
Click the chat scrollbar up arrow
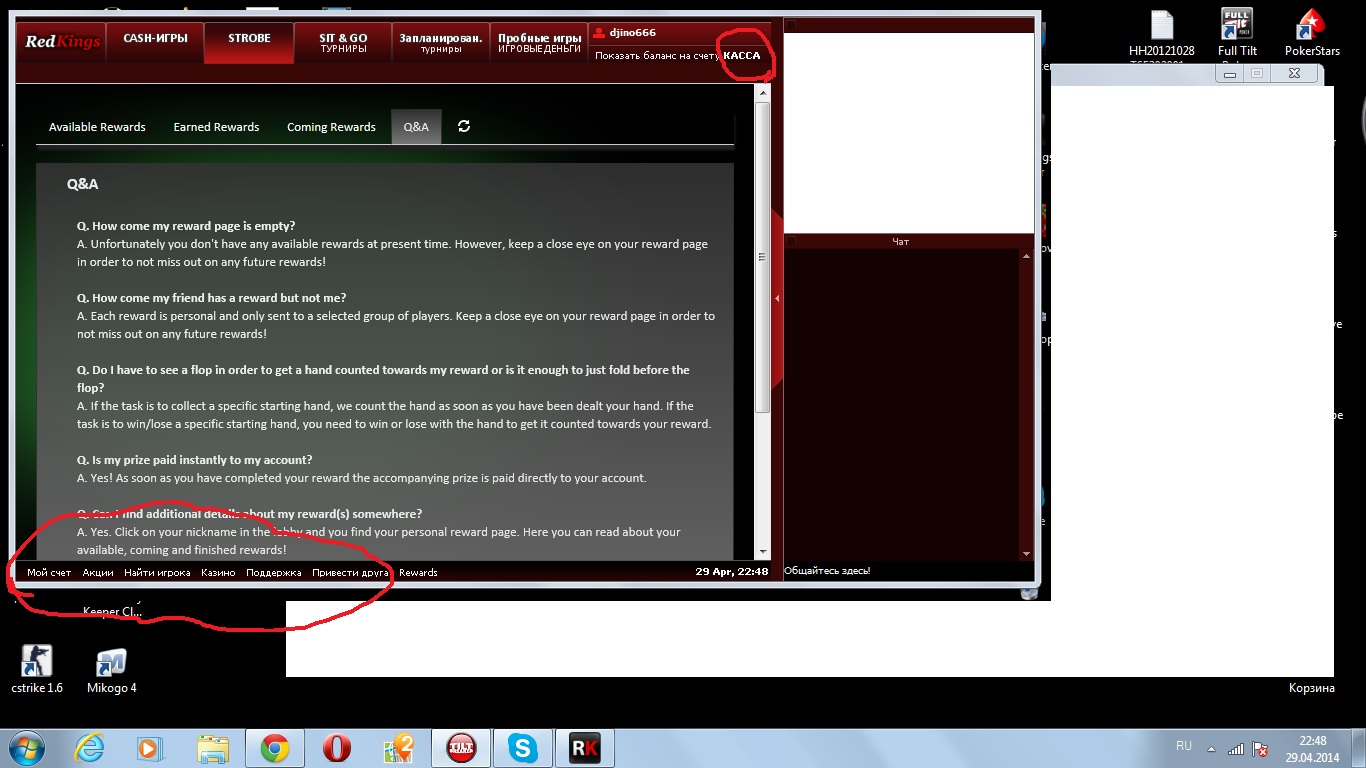click(1026, 257)
